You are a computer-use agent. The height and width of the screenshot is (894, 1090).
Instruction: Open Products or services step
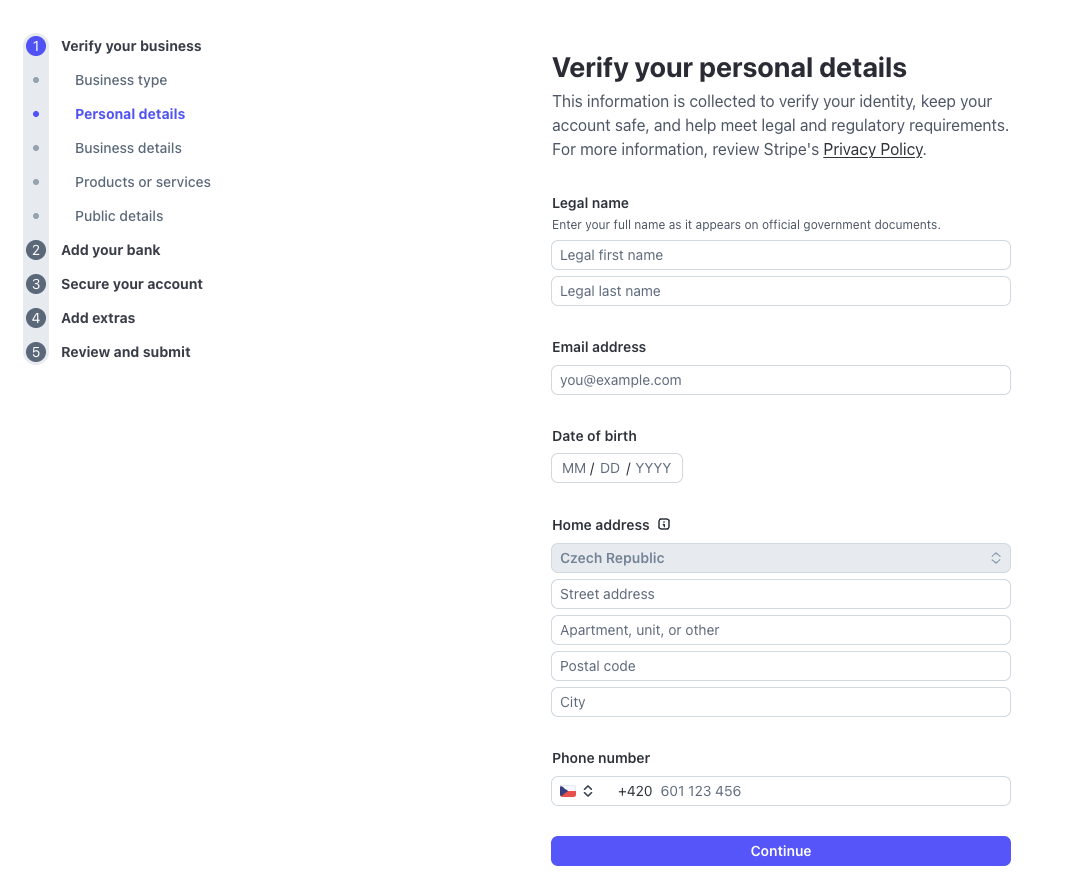pyautogui.click(x=143, y=182)
